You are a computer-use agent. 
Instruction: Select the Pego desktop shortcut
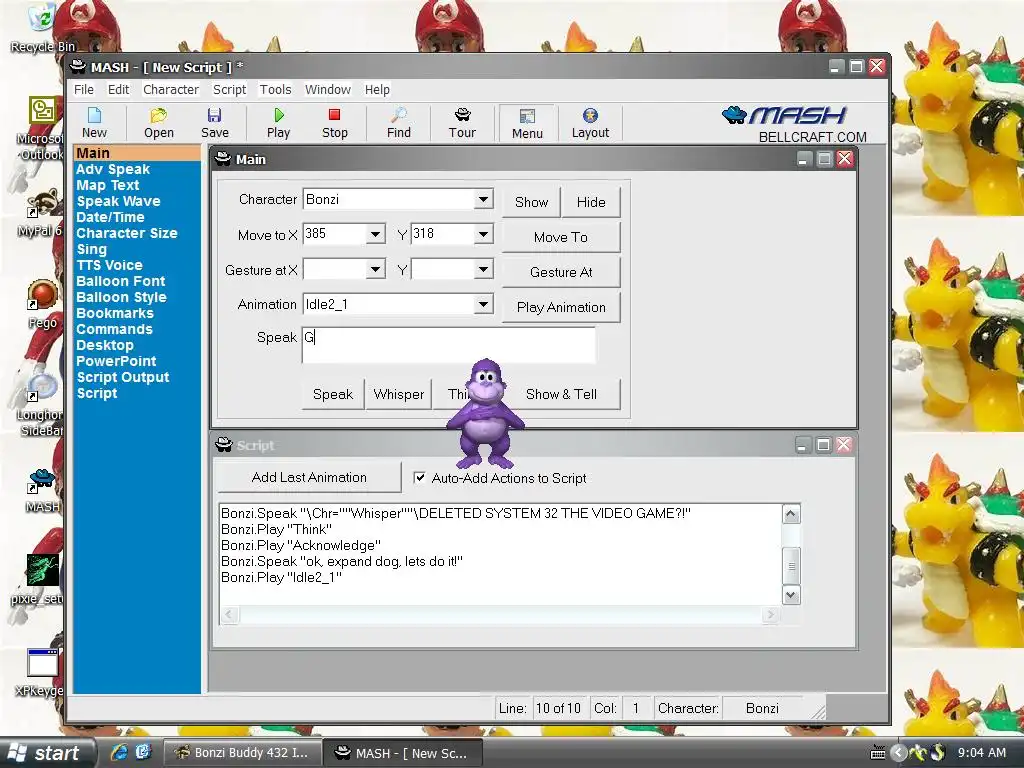pyautogui.click(x=42, y=304)
